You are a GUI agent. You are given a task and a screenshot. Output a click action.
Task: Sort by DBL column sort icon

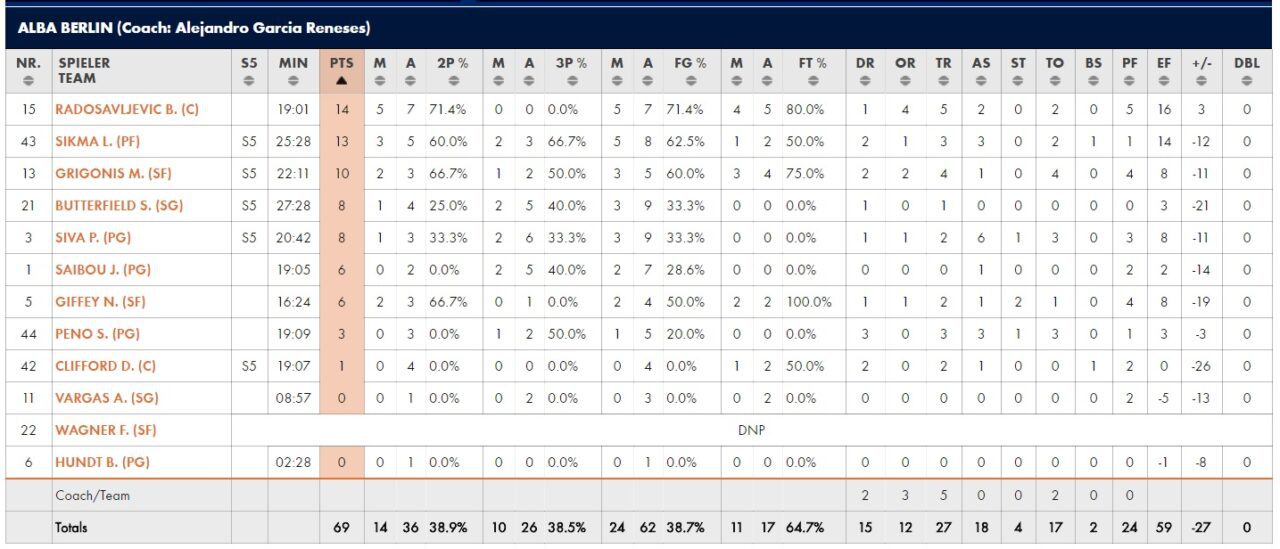[x=1246, y=81]
